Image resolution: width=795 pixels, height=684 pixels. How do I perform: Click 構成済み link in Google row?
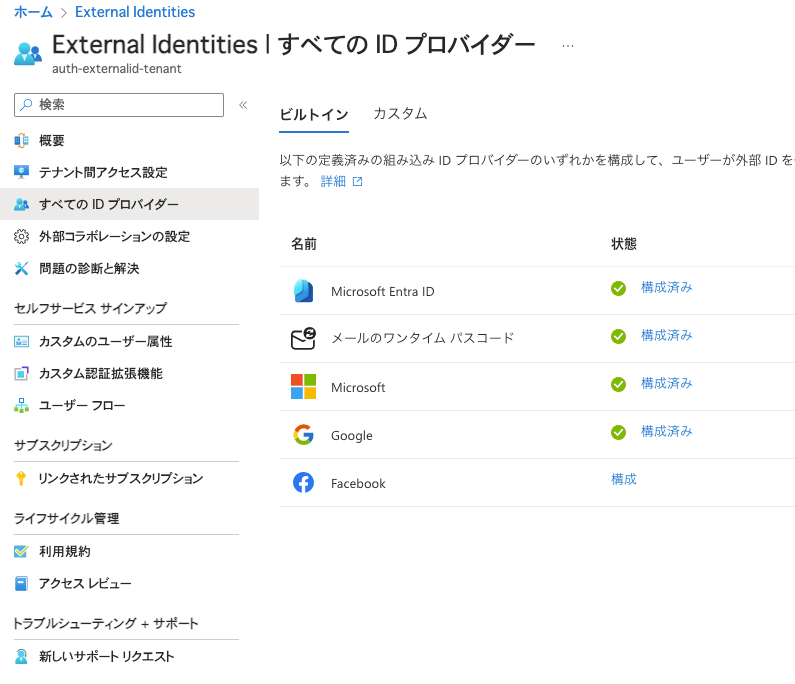point(666,431)
